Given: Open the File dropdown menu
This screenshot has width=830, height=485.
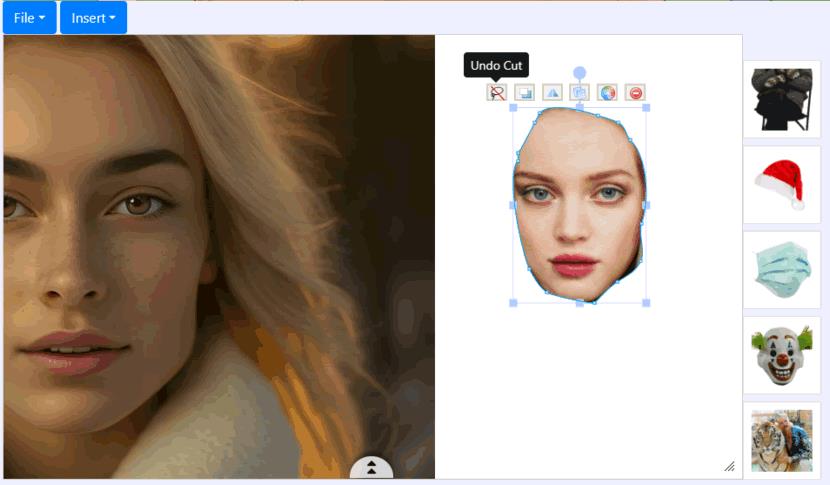Looking at the screenshot, I should coord(29,17).
